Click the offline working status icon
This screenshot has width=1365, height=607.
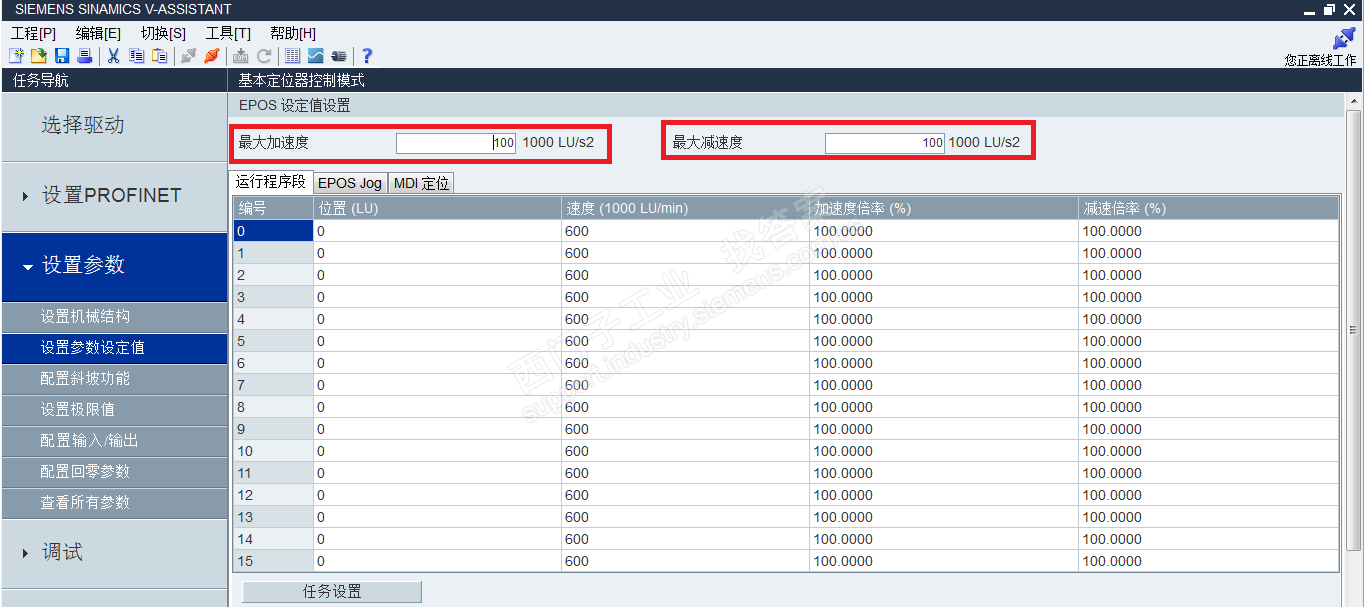click(x=1344, y=38)
